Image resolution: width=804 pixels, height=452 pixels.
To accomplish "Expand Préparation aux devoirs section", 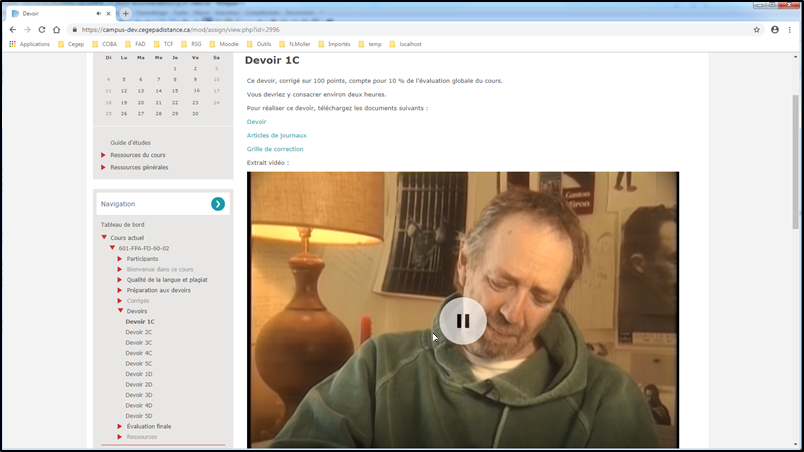I will click(121, 290).
